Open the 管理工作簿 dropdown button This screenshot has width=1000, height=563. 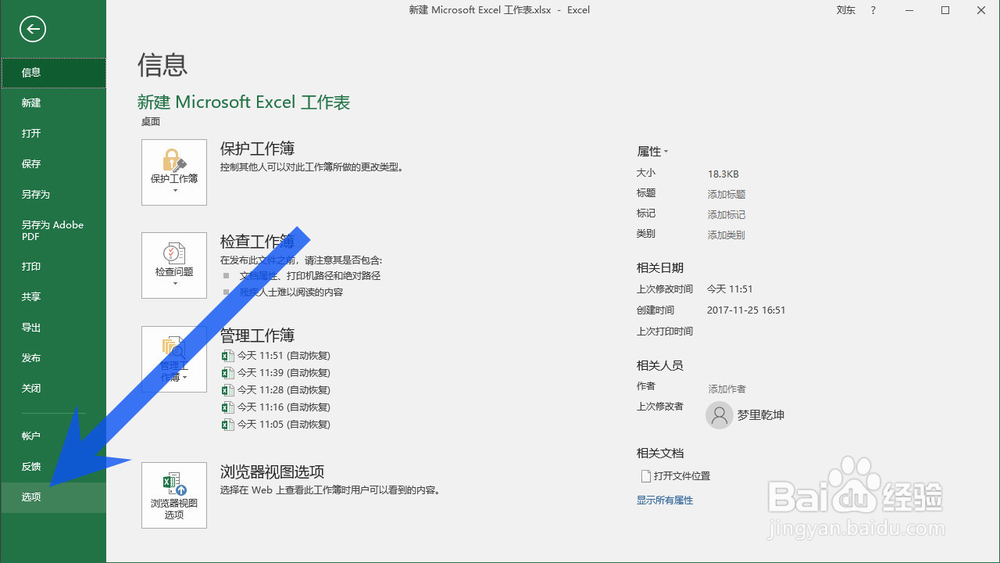pos(174,359)
